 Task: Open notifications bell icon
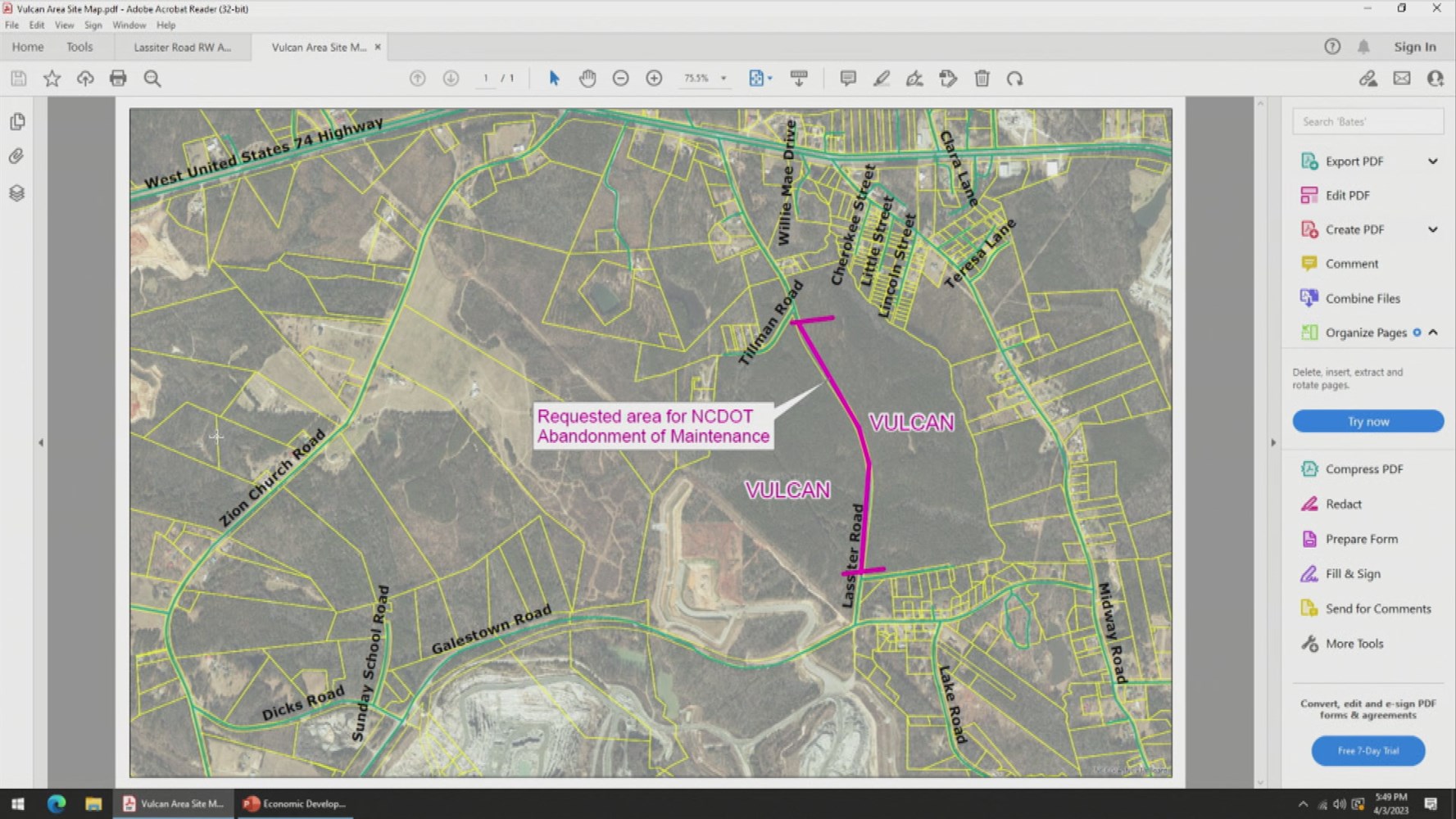click(1363, 47)
